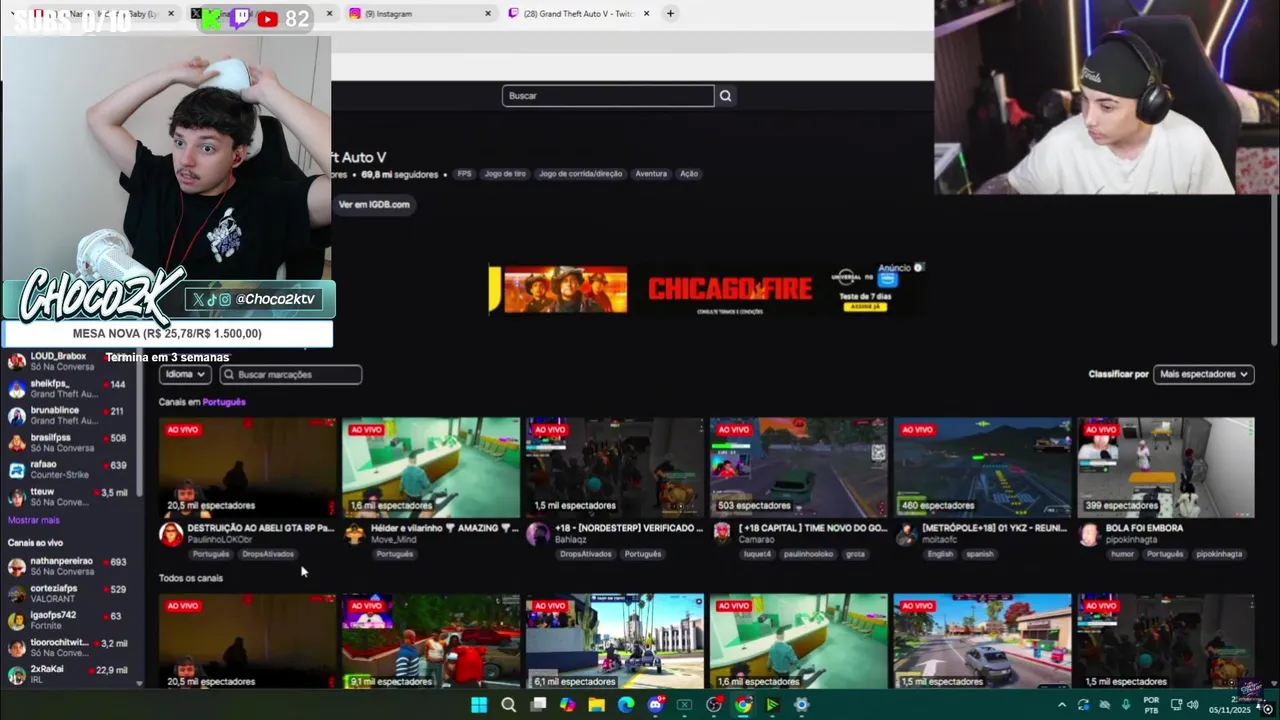Click the Buscar marcações tag search field
The image size is (1280, 720).
[x=290, y=374]
